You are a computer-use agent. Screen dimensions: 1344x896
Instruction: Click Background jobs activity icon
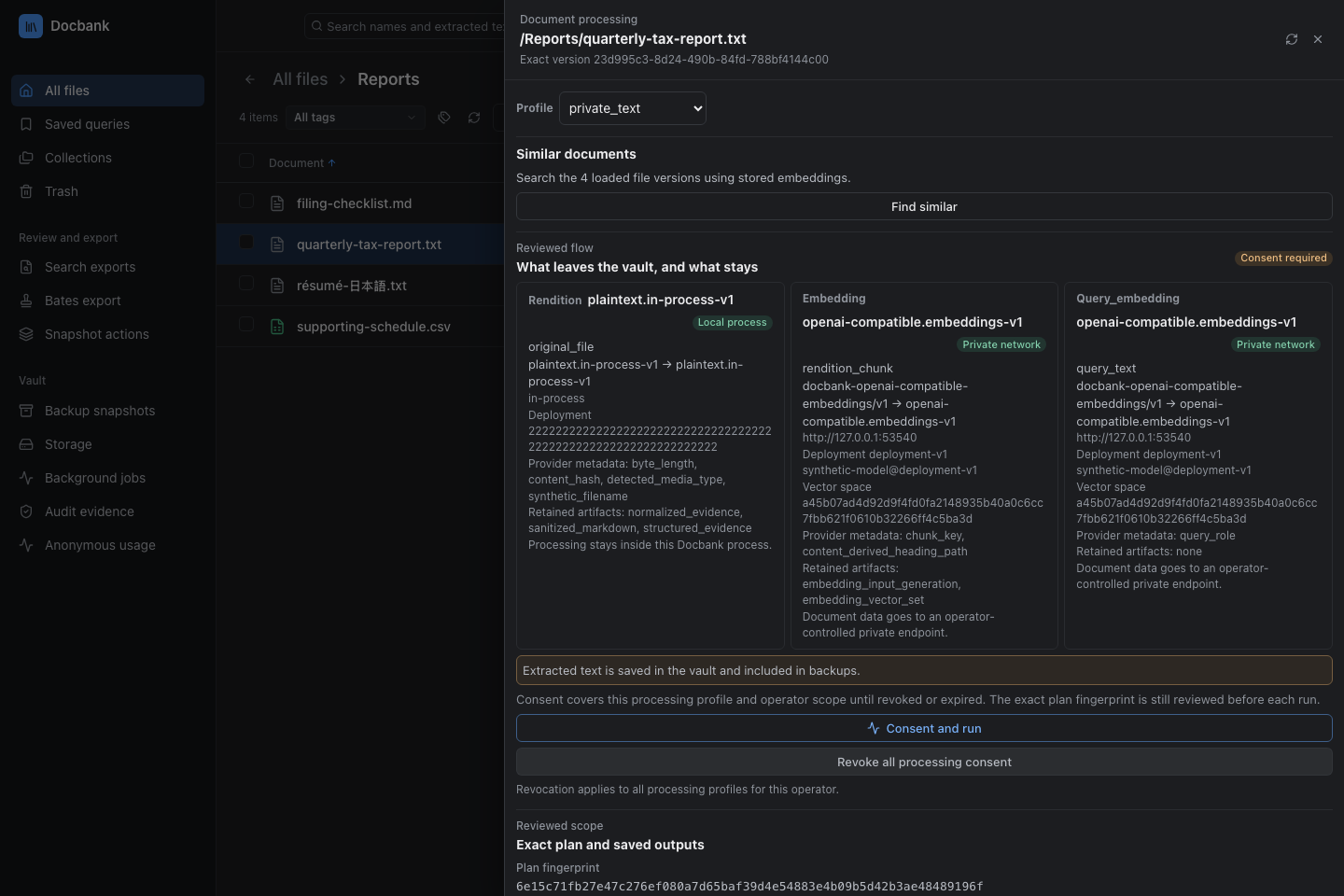coord(26,478)
